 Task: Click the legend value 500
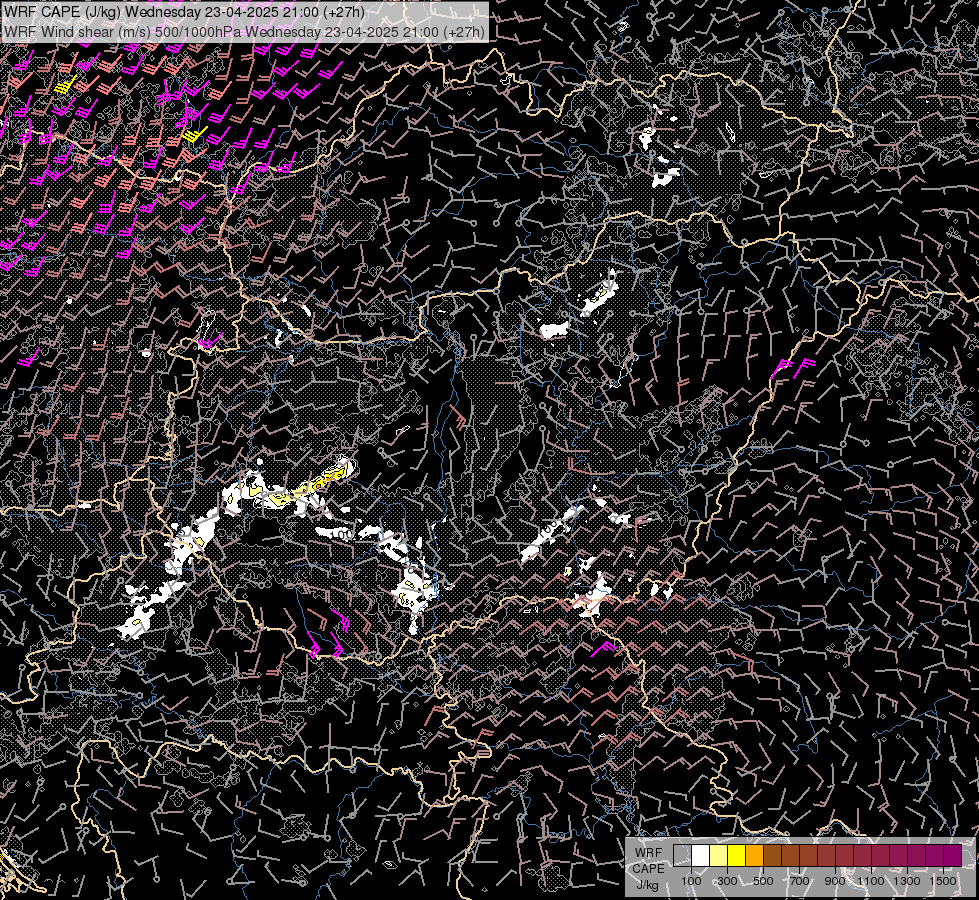point(763,881)
